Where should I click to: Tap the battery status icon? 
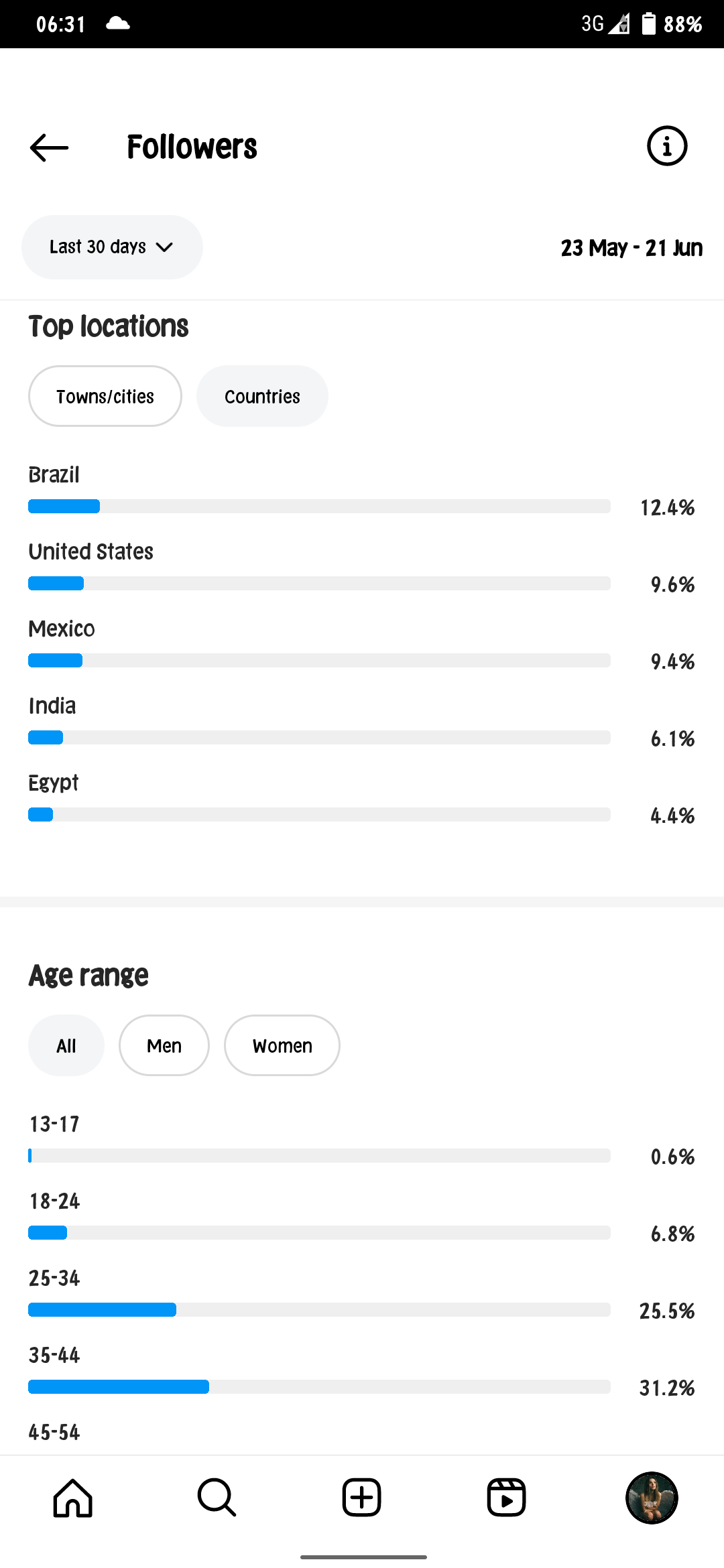pyautogui.click(x=648, y=23)
